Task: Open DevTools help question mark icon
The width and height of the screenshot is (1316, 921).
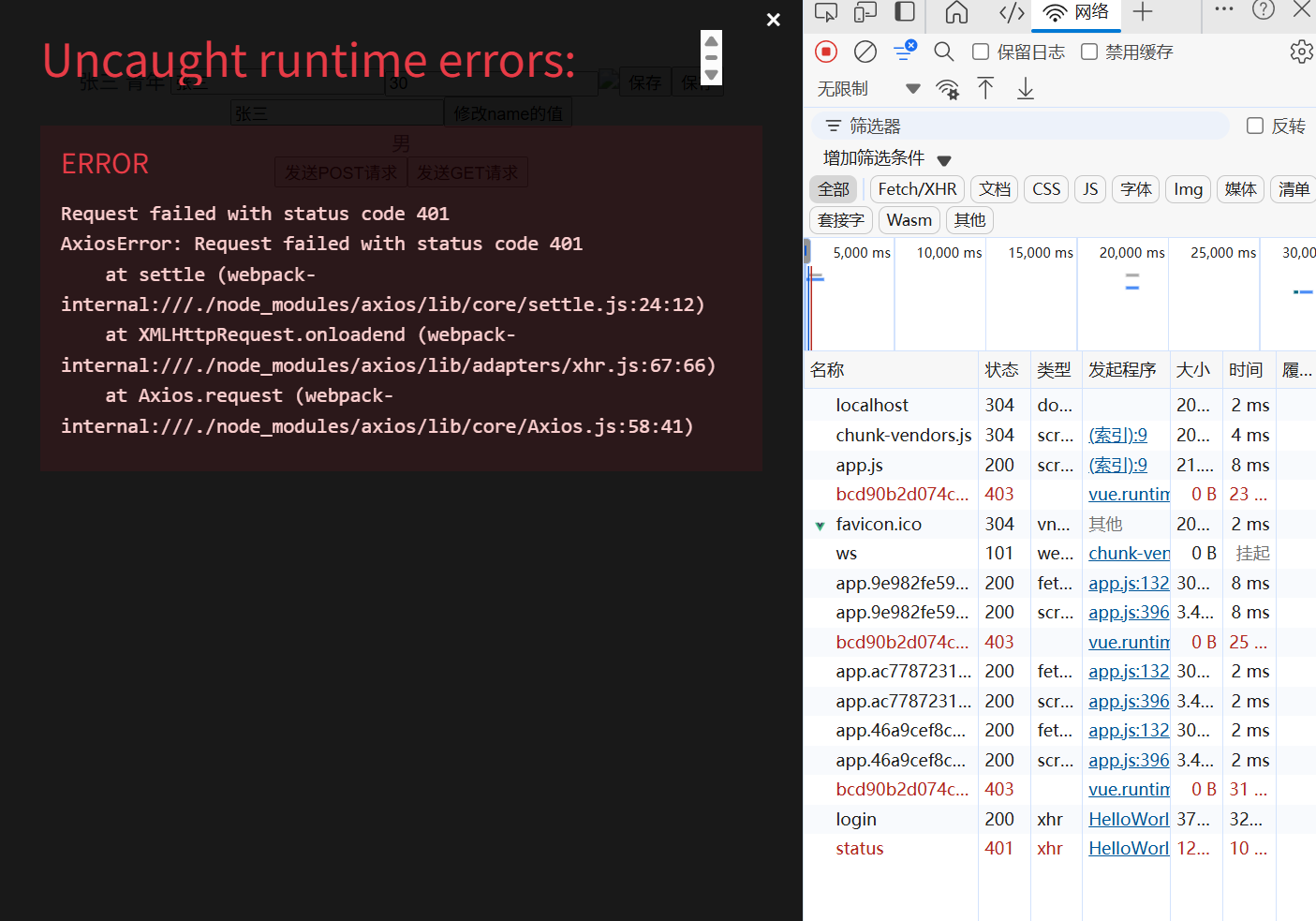Action: coord(1264,10)
